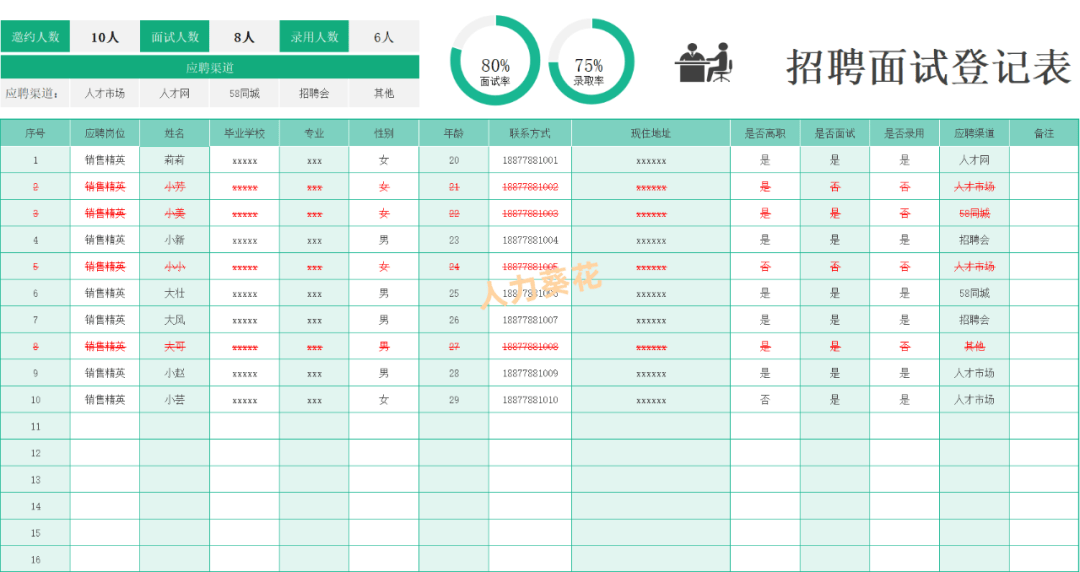Click the empty 姓名 cell in row 11
1080x572 pixels.
[x=174, y=427]
